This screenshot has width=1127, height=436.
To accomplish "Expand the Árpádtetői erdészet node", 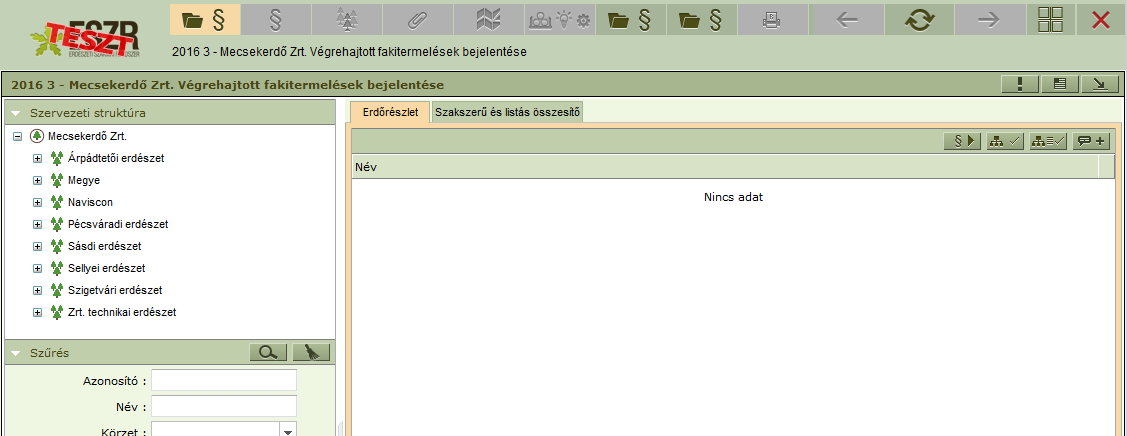I will [37, 158].
